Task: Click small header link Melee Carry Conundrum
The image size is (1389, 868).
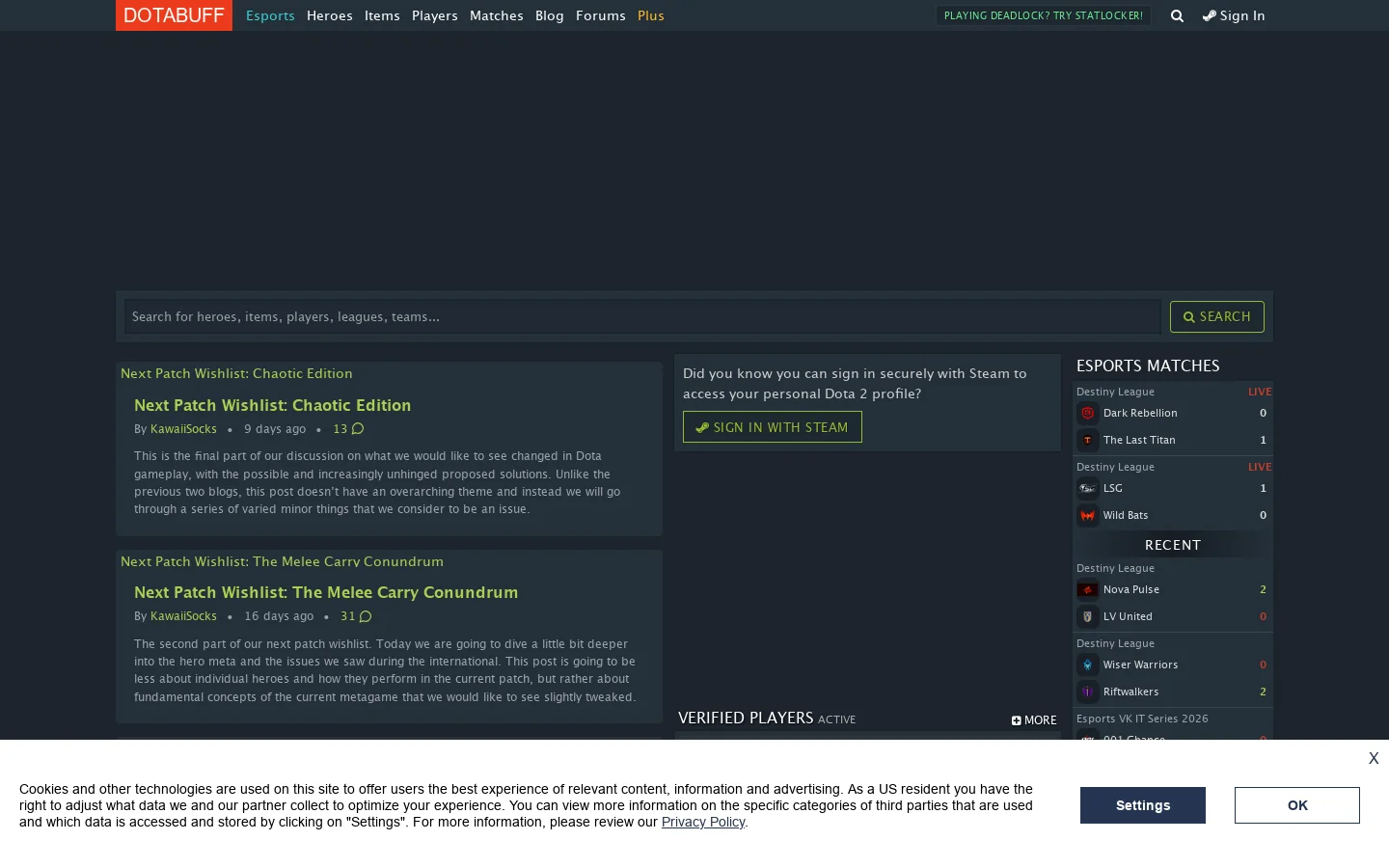Action: 282,561
